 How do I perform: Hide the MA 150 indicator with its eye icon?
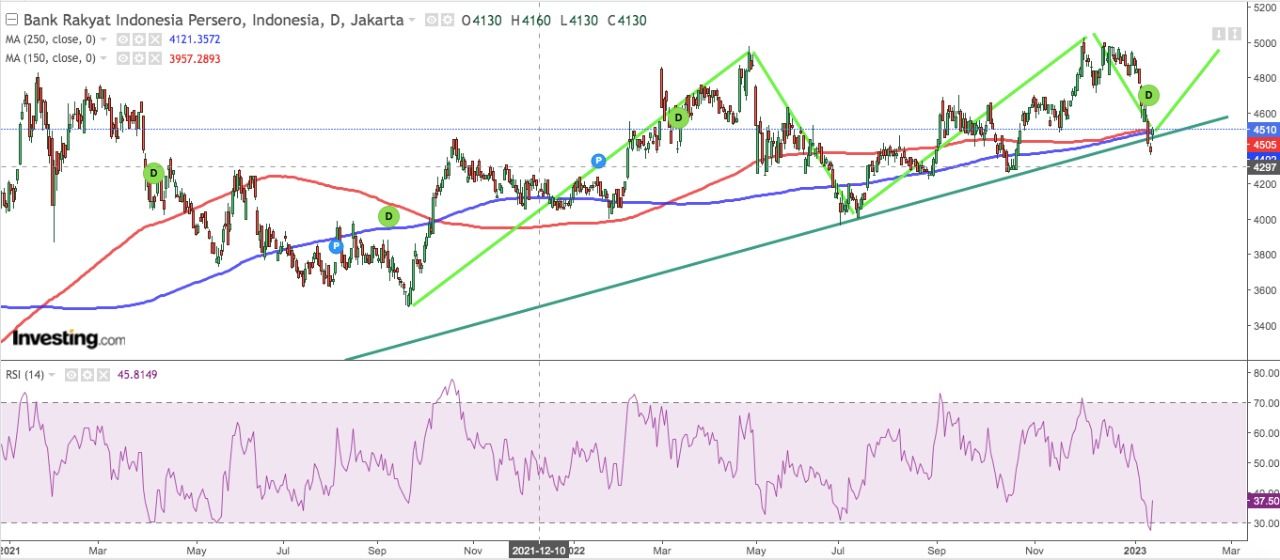tap(123, 58)
